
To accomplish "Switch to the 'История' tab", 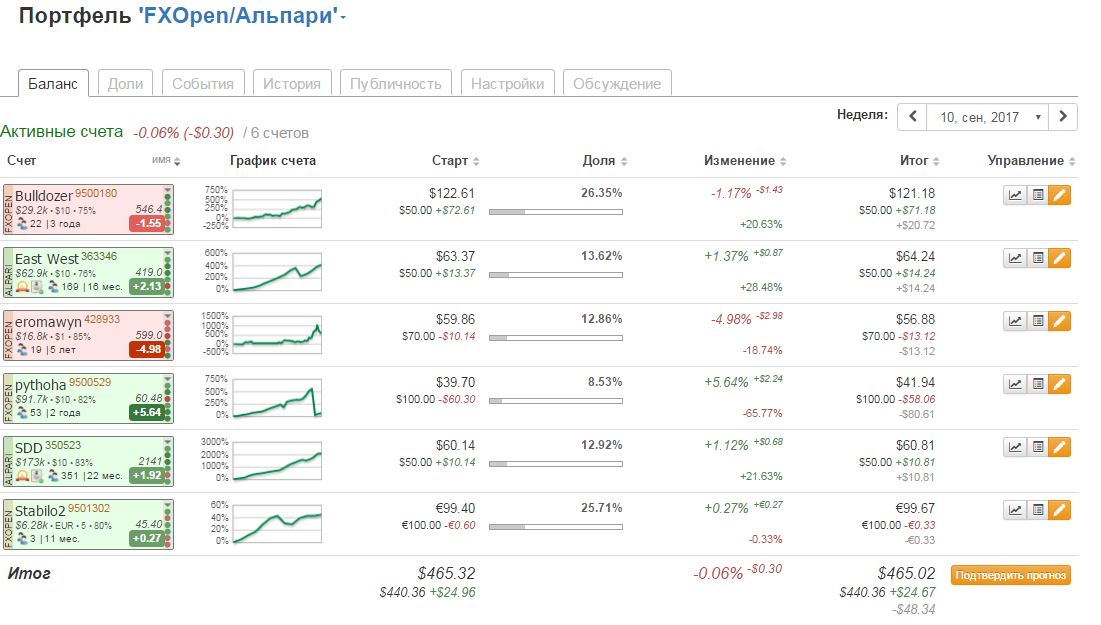I will click(x=292, y=84).
